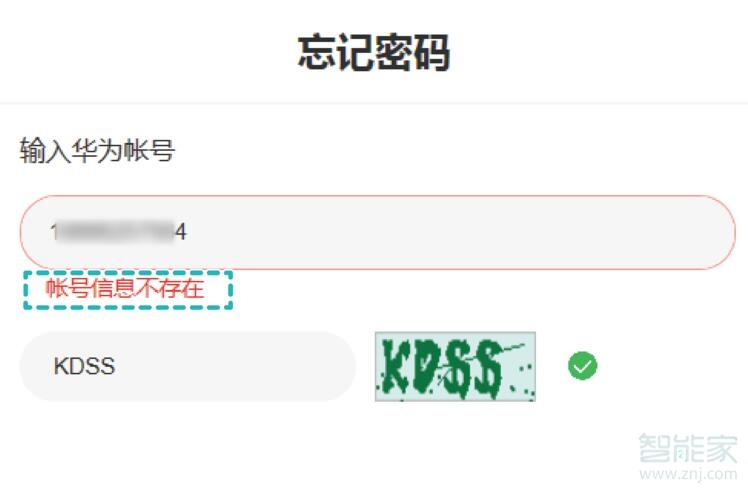Screen dimensions: 748x493
Task: Click the 智 character in the watermark
Action: (654, 448)
